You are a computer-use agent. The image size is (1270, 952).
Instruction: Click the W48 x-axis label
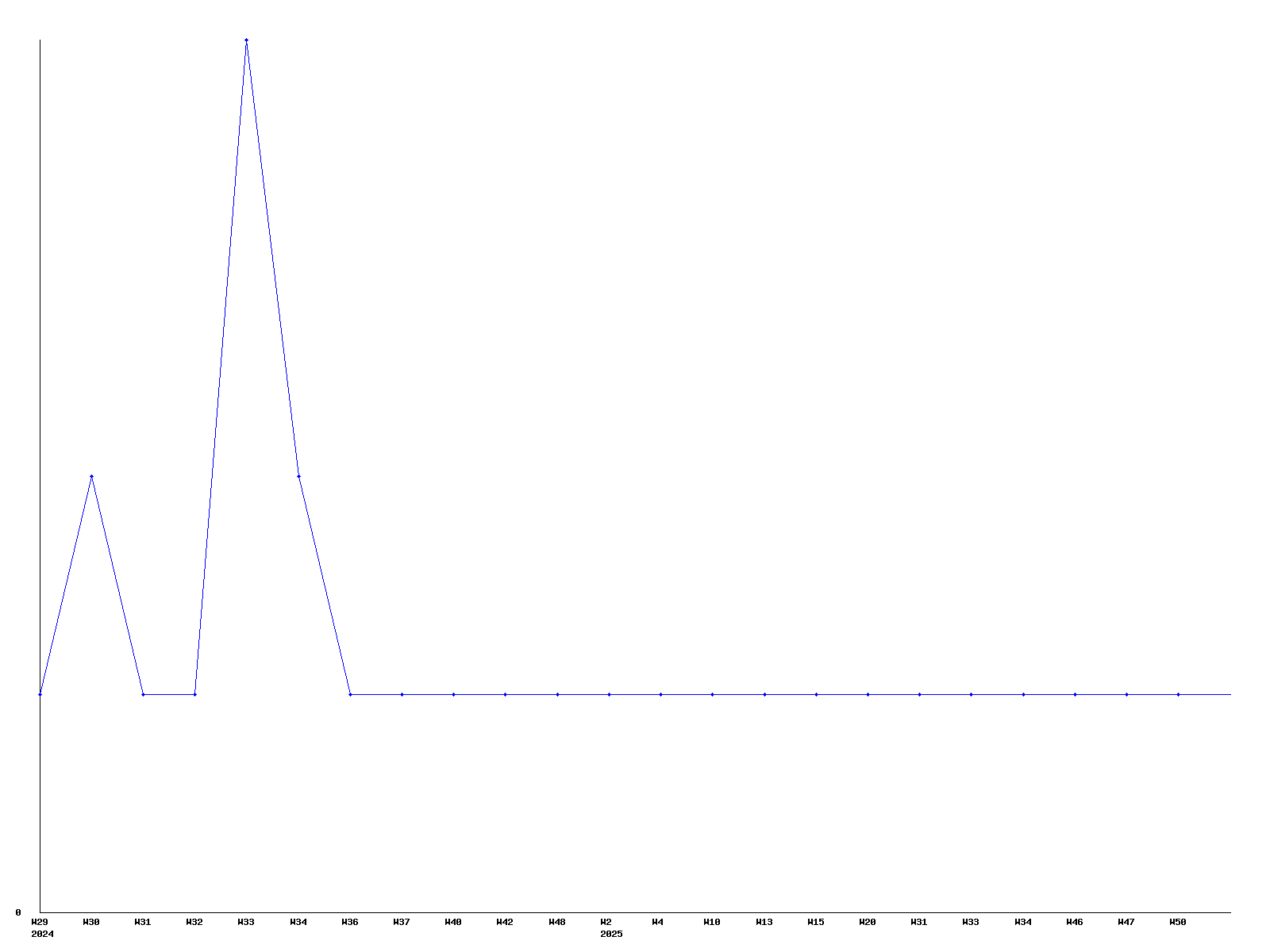[557, 922]
